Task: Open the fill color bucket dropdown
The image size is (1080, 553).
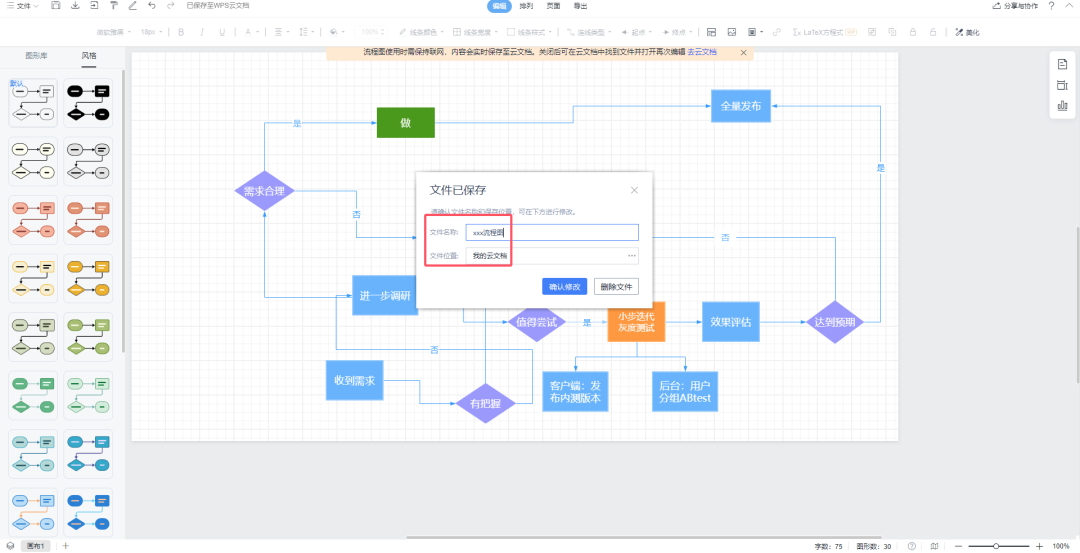Action: [x=336, y=32]
